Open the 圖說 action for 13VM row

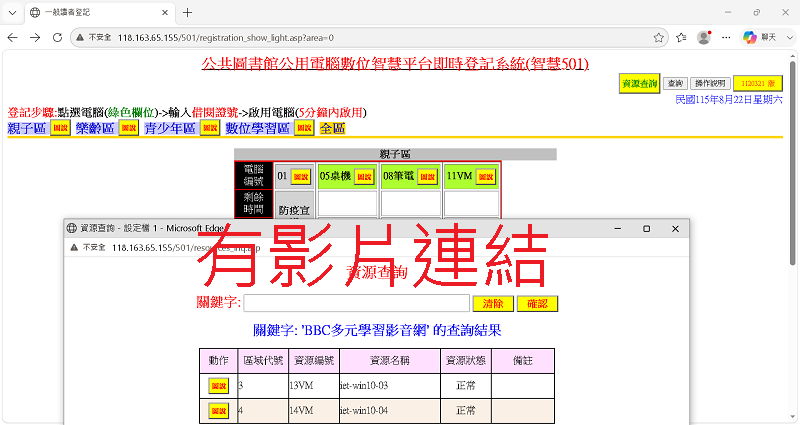coord(218,386)
